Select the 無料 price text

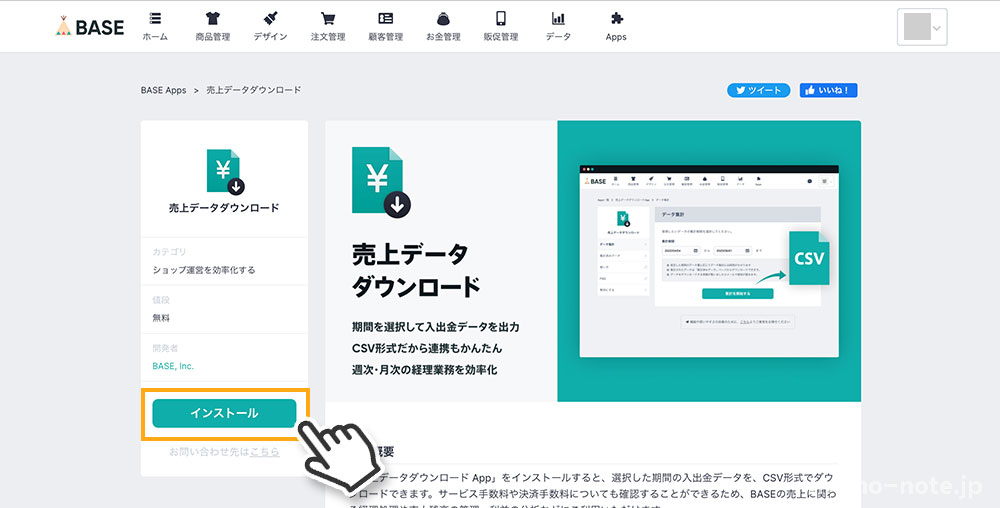[x=161, y=318]
